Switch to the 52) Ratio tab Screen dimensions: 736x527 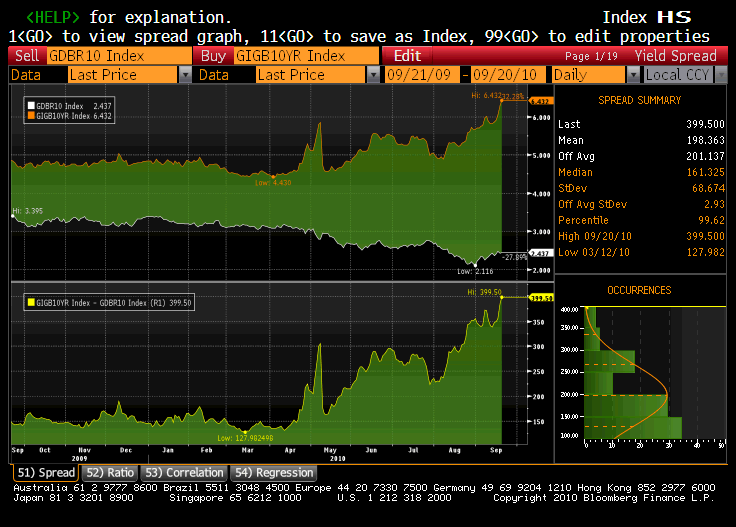(109, 472)
